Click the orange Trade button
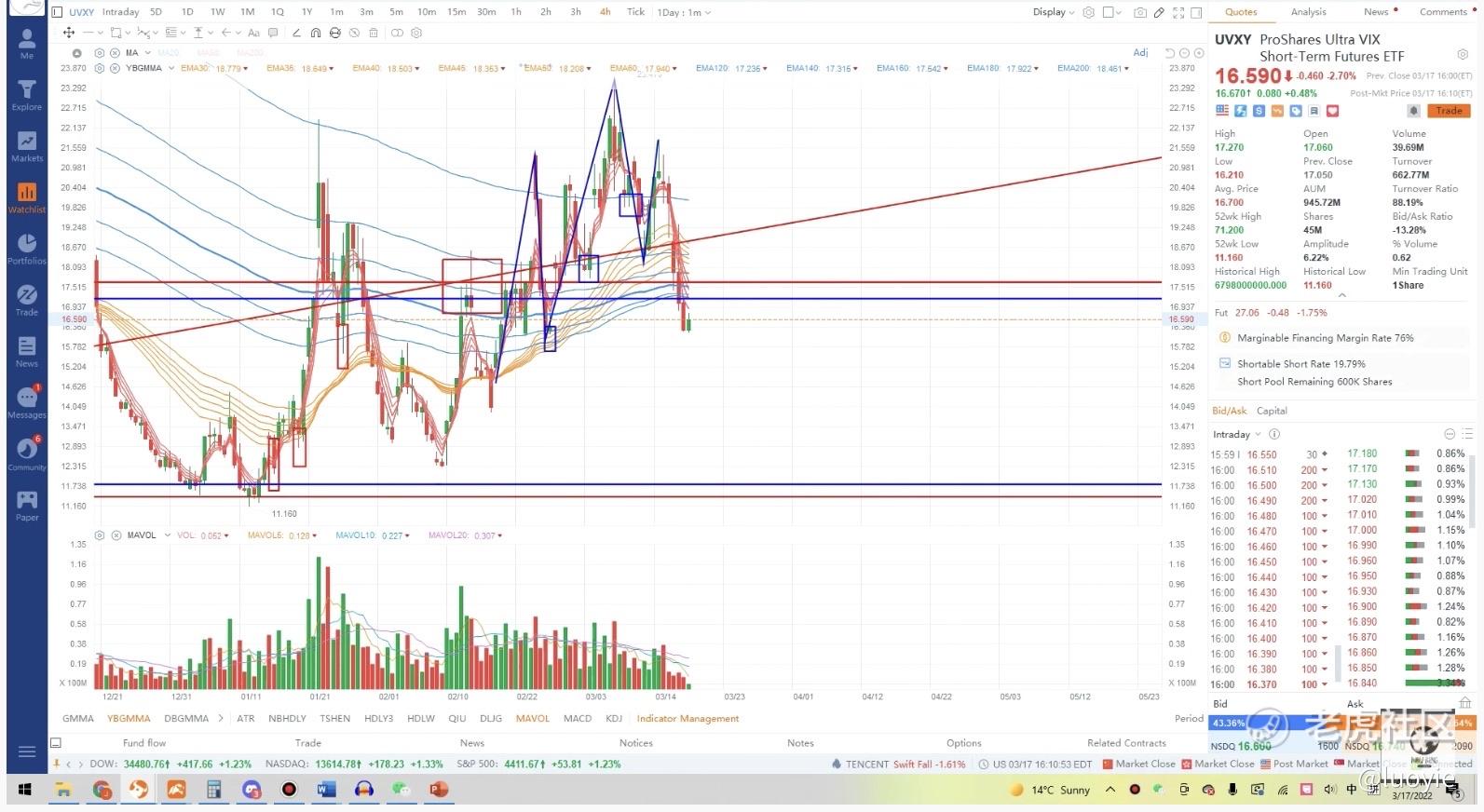This screenshot has width=1484, height=812. pyautogui.click(x=1450, y=111)
